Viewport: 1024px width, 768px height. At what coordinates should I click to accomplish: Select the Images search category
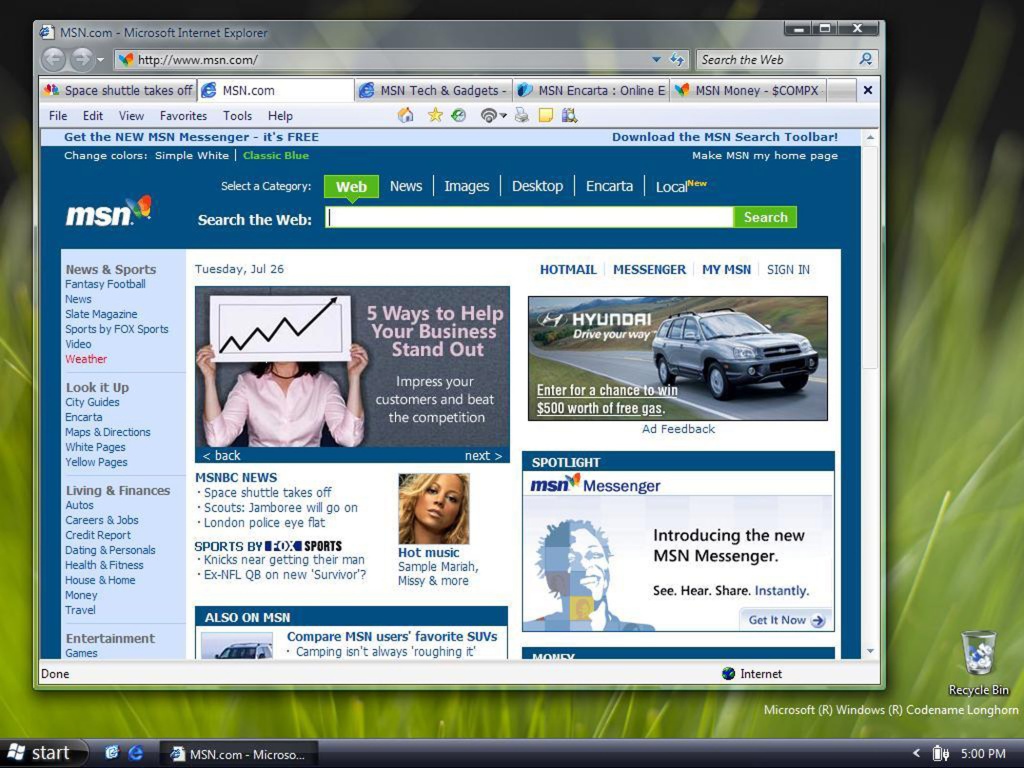tap(466, 186)
